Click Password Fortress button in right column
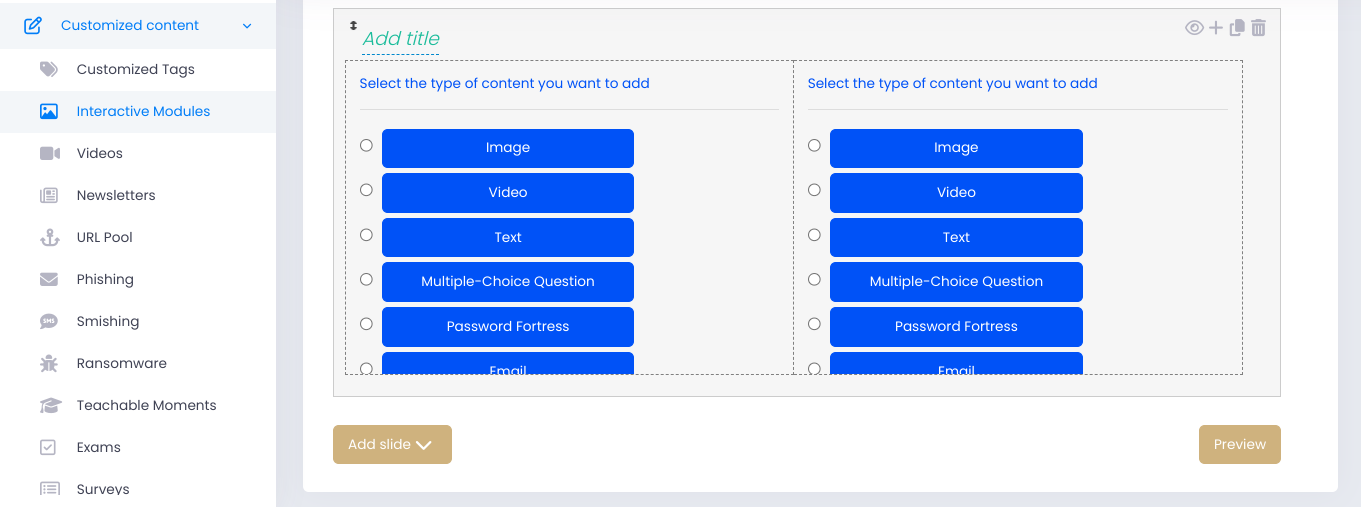Image resolution: width=1361 pixels, height=507 pixels. tap(956, 327)
